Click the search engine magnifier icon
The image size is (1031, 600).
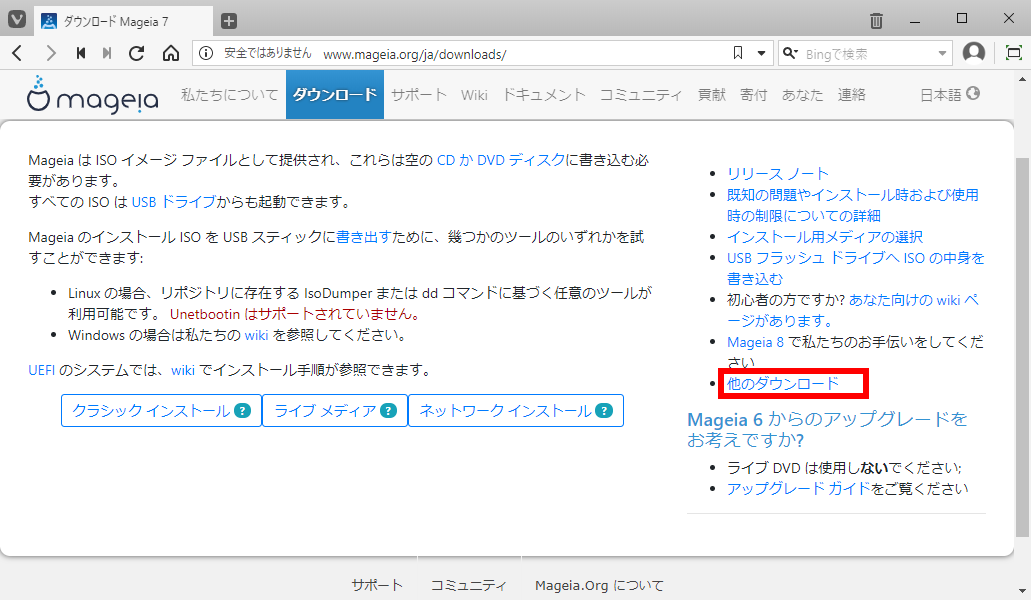coord(790,53)
